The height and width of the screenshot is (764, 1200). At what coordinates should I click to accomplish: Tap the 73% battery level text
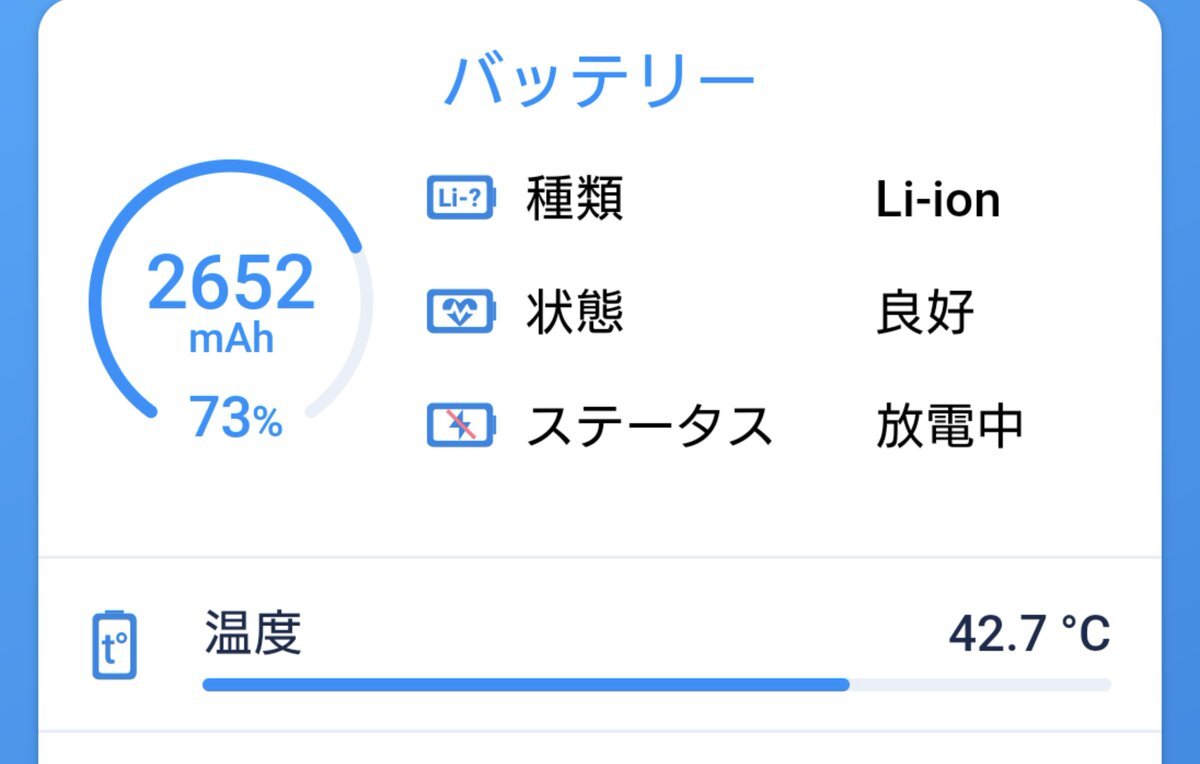(x=236, y=419)
